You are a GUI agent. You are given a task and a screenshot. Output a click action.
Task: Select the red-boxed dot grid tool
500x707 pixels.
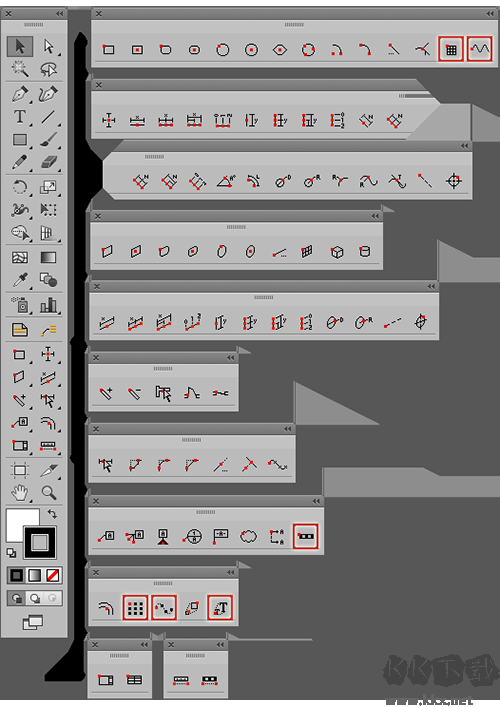(x=135, y=608)
